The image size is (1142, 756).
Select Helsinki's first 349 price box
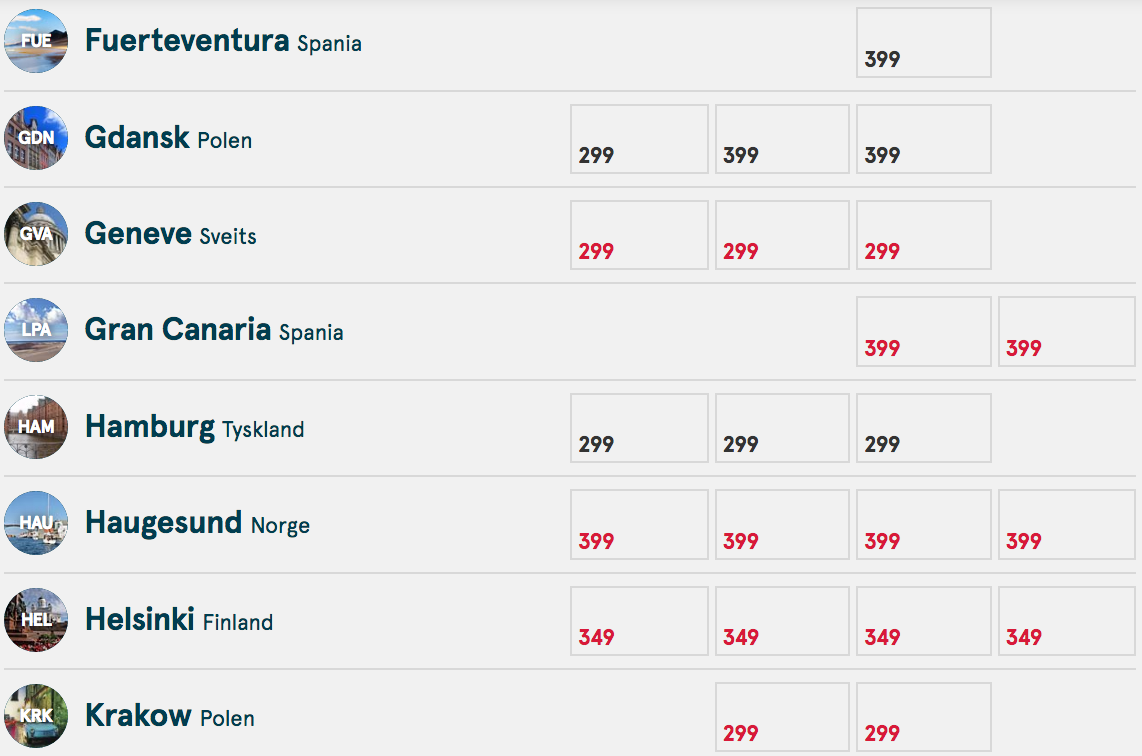click(639, 621)
